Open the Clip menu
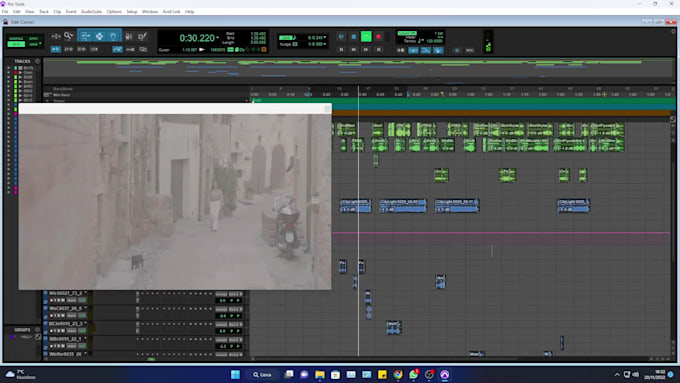The height and width of the screenshot is (383, 680). pyautogui.click(x=57, y=12)
